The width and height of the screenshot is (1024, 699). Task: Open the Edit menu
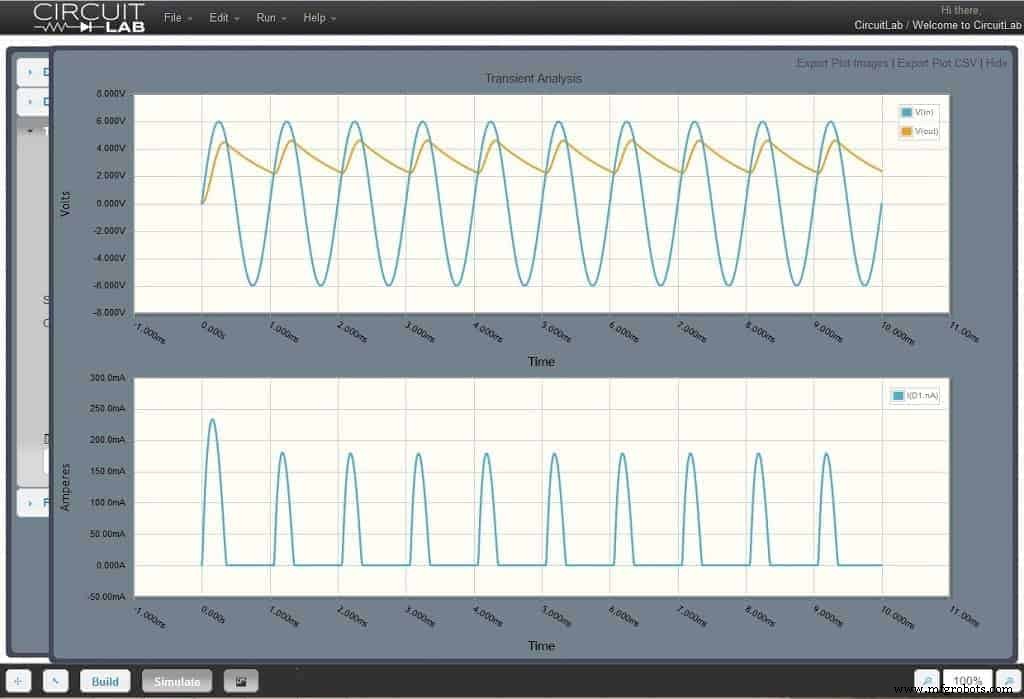tap(219, 17)
